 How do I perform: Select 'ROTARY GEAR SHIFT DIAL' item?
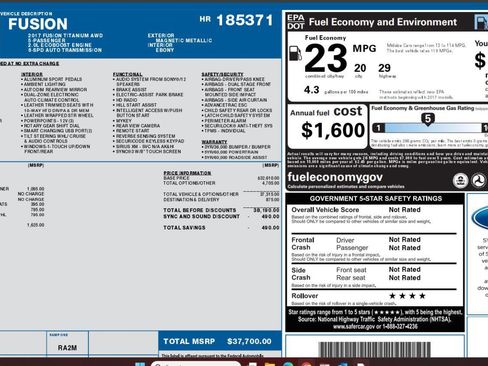(x=51, y=126)
